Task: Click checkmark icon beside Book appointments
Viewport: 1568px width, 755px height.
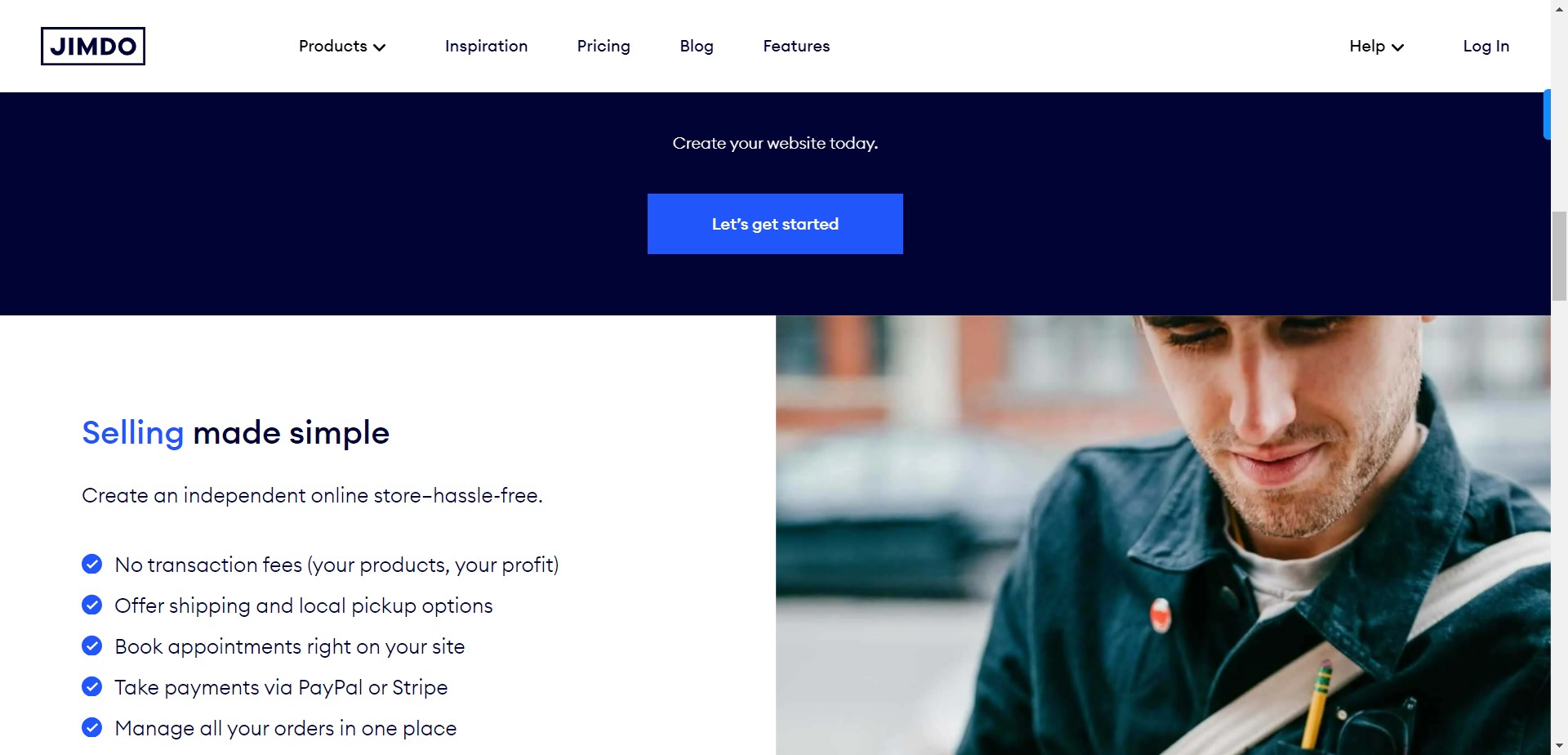Action: point(92,646)
